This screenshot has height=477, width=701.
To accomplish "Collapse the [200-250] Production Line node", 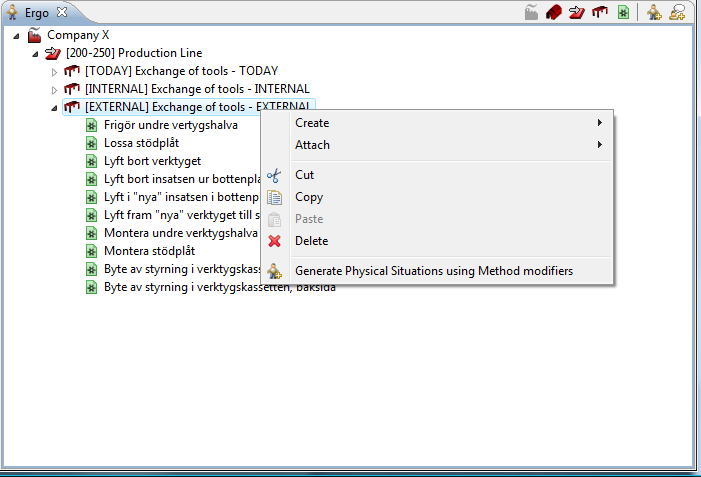I will coord(36,53).
